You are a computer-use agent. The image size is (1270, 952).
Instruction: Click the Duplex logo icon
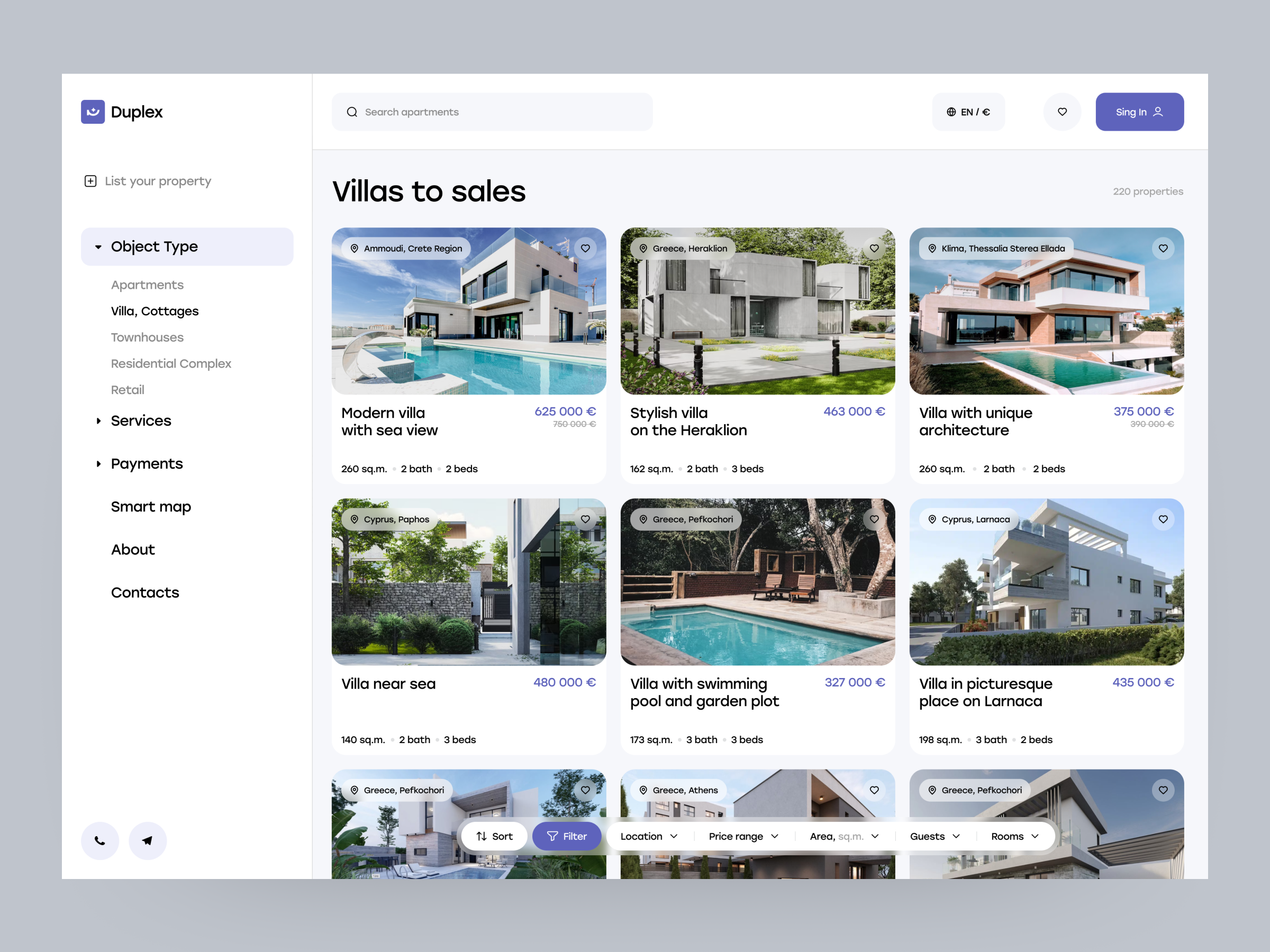[x=93, y=112]
